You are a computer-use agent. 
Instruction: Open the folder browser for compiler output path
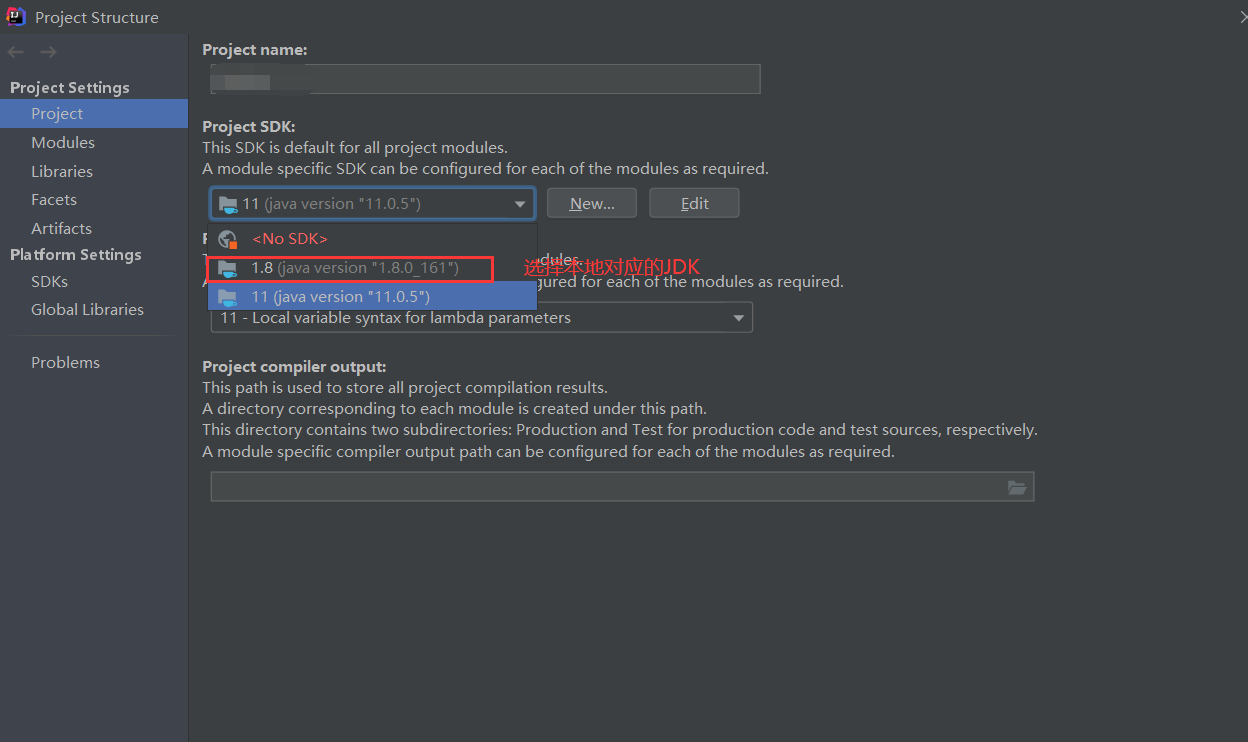click(x=1017, y=487)
